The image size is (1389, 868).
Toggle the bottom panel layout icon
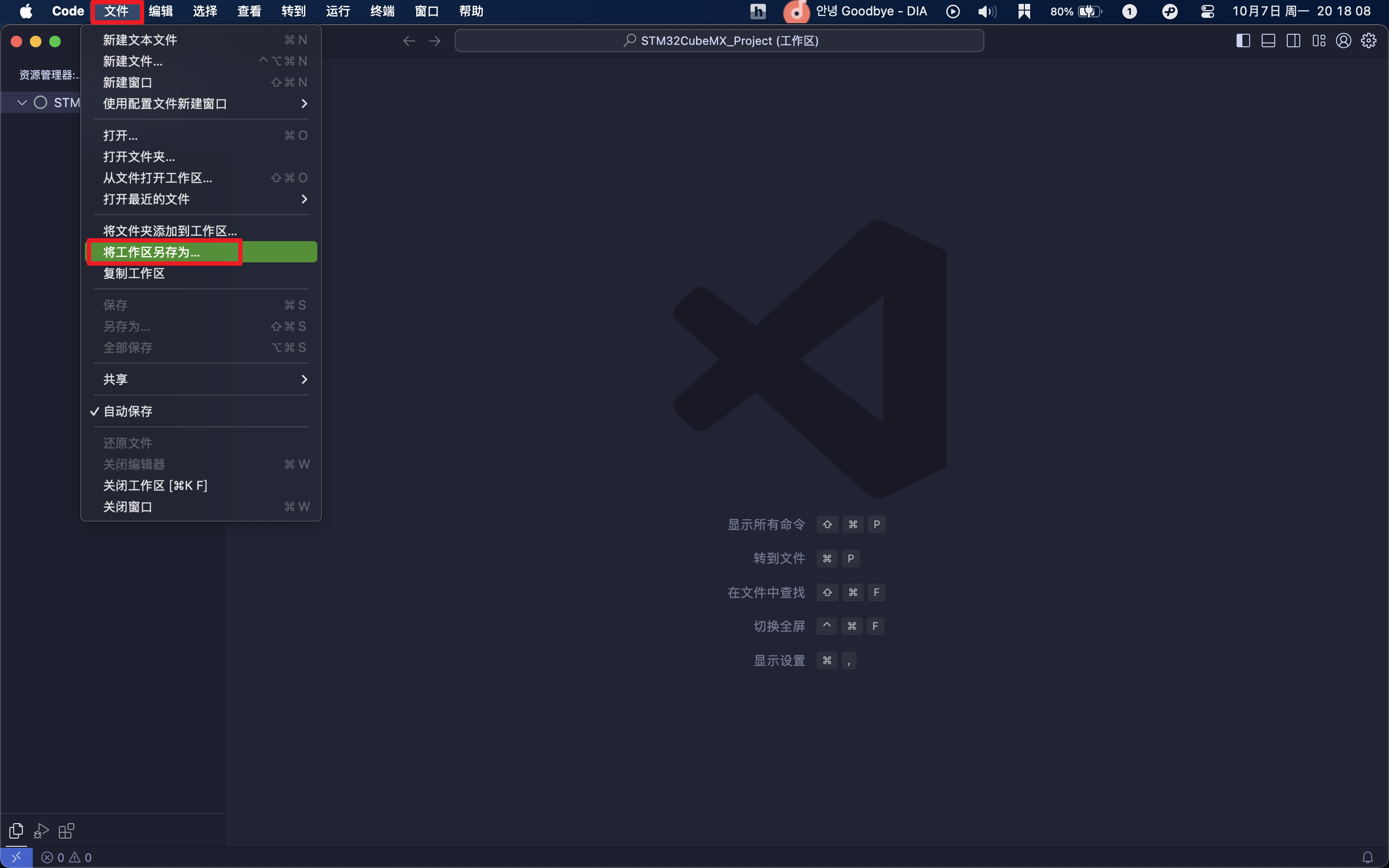coord(1268,41)
